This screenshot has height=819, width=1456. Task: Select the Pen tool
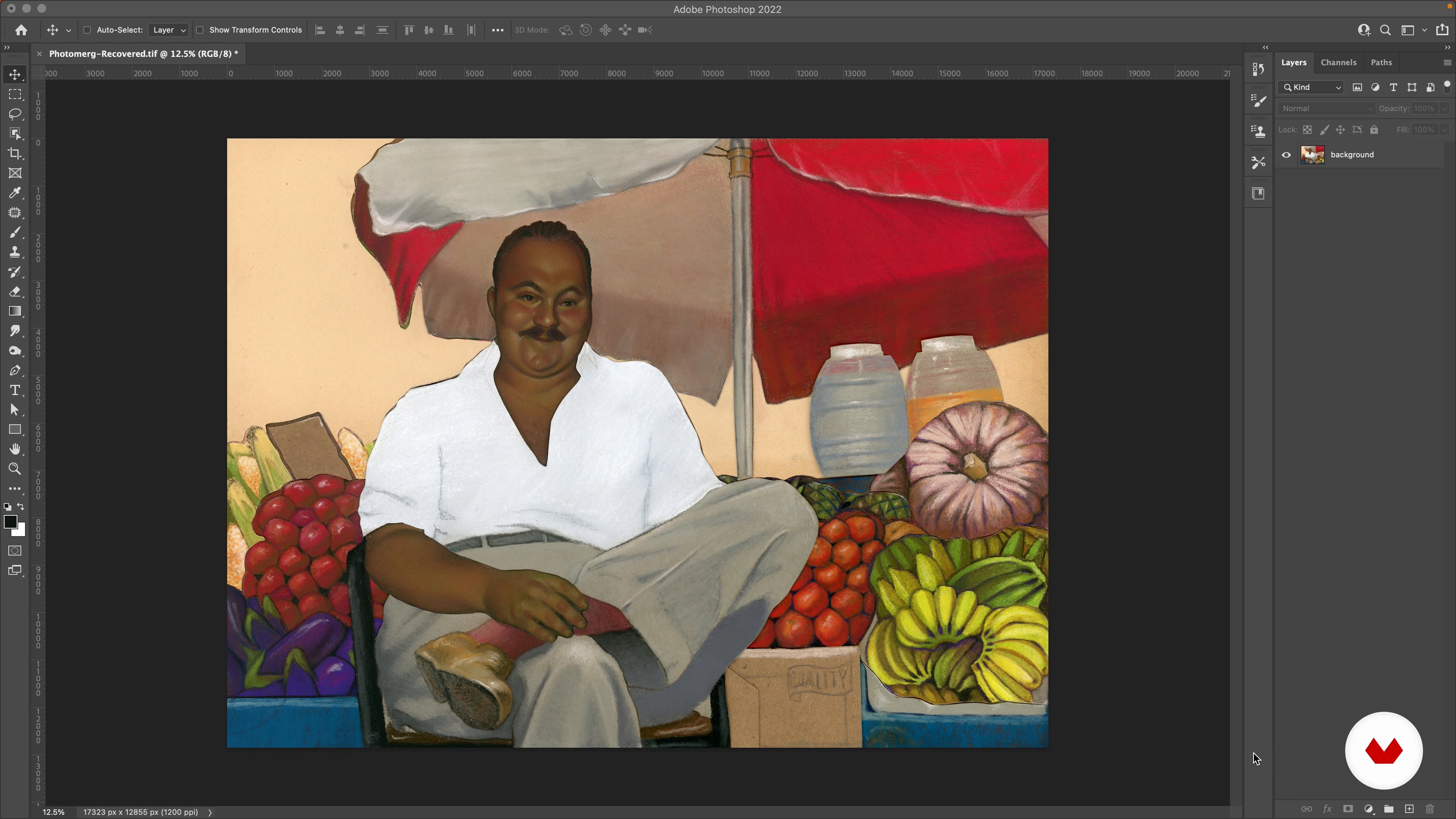click(x=15, y=371)
